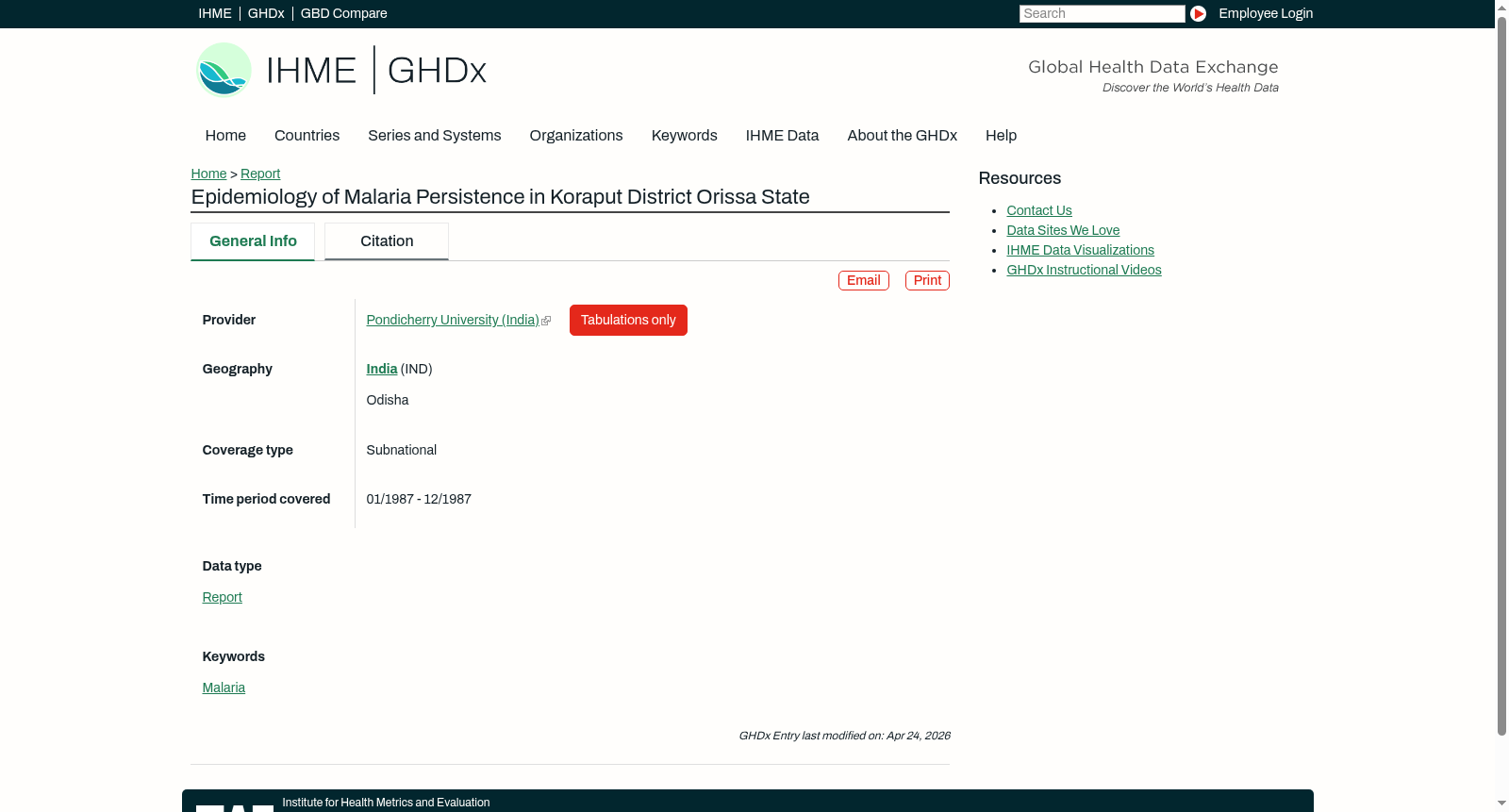Open the Pondicherry University (India) provider link
Image resolution: width=1509 pixels, height=812 pixels.
453,321
